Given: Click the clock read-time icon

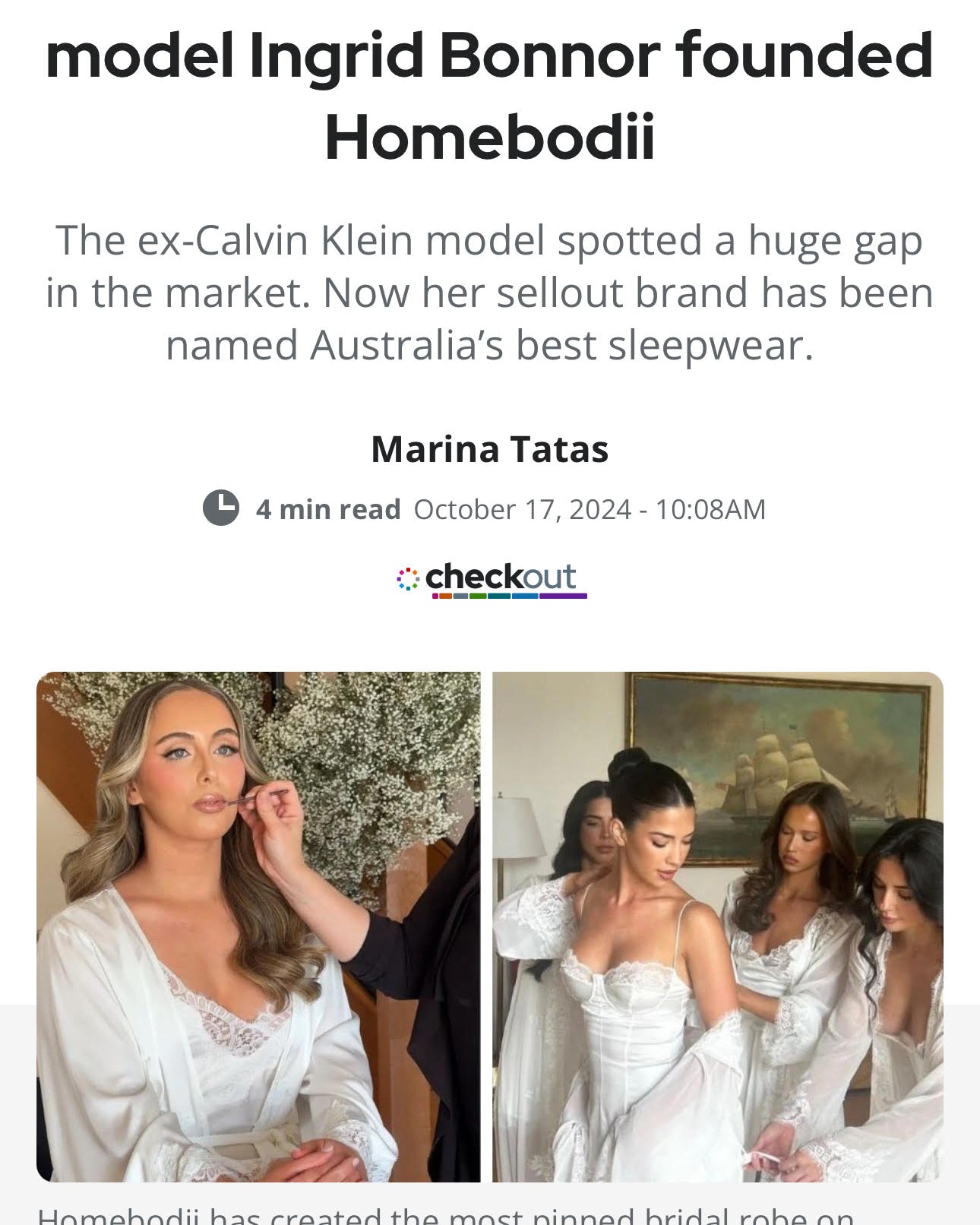Looking at the screenshot, I should click(x=221, y=508).
